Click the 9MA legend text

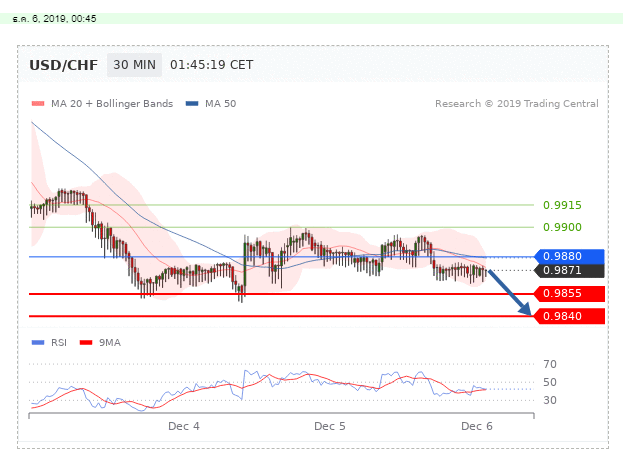[110, 343]
